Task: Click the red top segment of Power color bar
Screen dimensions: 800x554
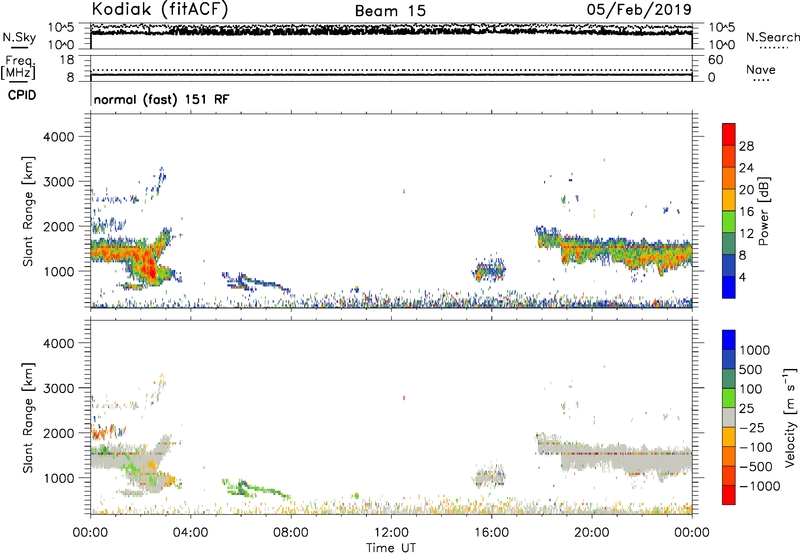Action: [729, 134]
